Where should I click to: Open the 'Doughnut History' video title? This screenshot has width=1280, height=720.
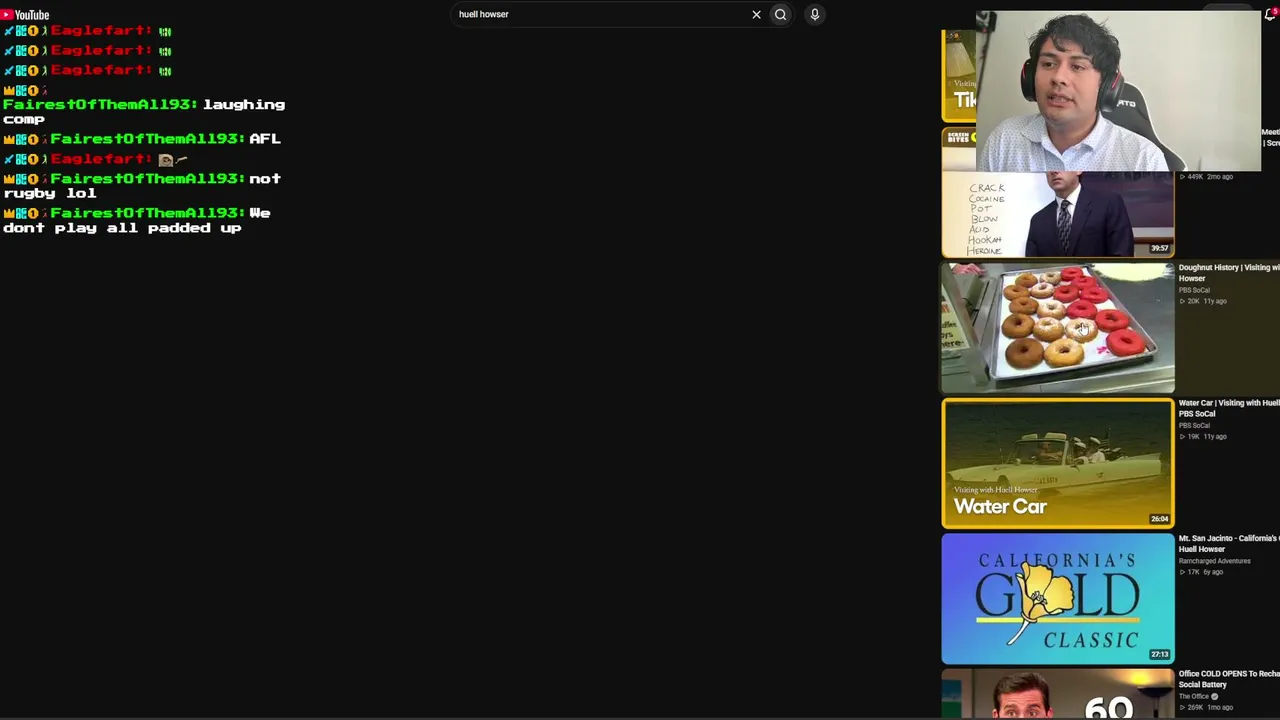(1229, 273)
